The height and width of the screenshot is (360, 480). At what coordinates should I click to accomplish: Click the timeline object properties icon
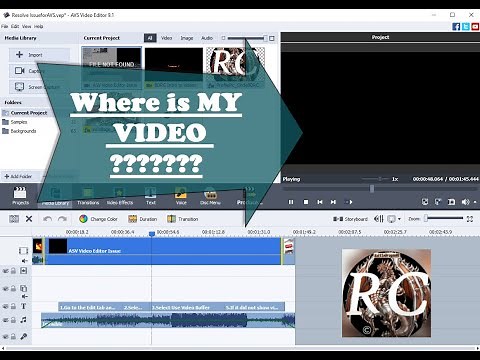(x=14, y=219)
